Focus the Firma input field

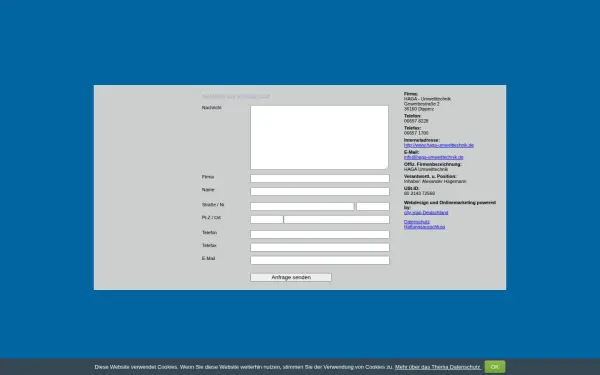320,178
